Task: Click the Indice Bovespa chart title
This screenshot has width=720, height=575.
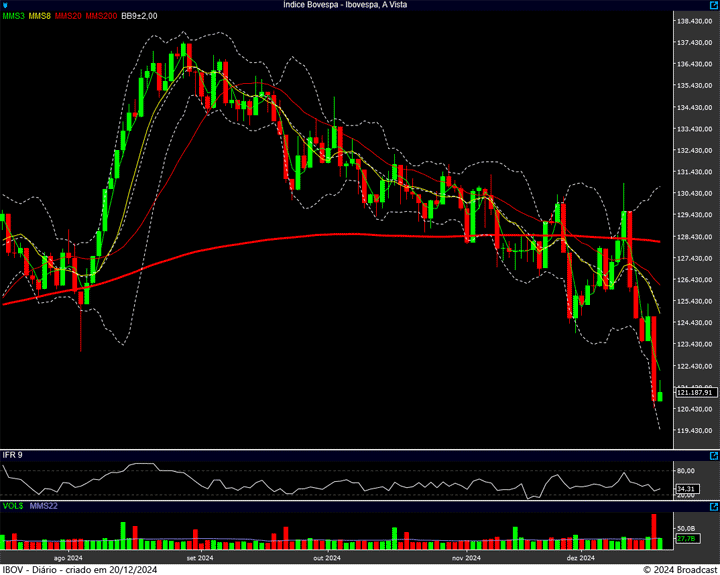Action: 346,5
